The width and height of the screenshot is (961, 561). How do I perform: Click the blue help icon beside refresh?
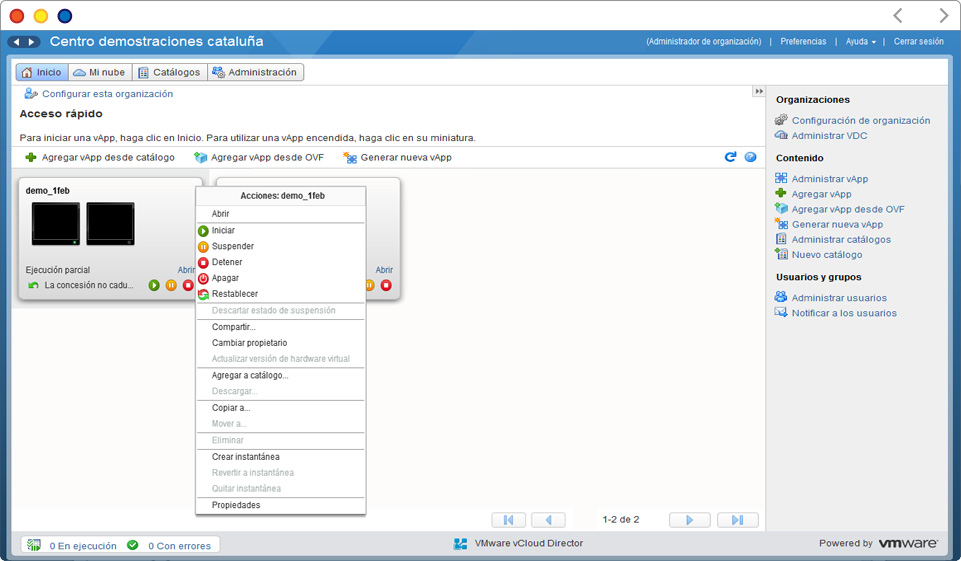tap(750, 157)
